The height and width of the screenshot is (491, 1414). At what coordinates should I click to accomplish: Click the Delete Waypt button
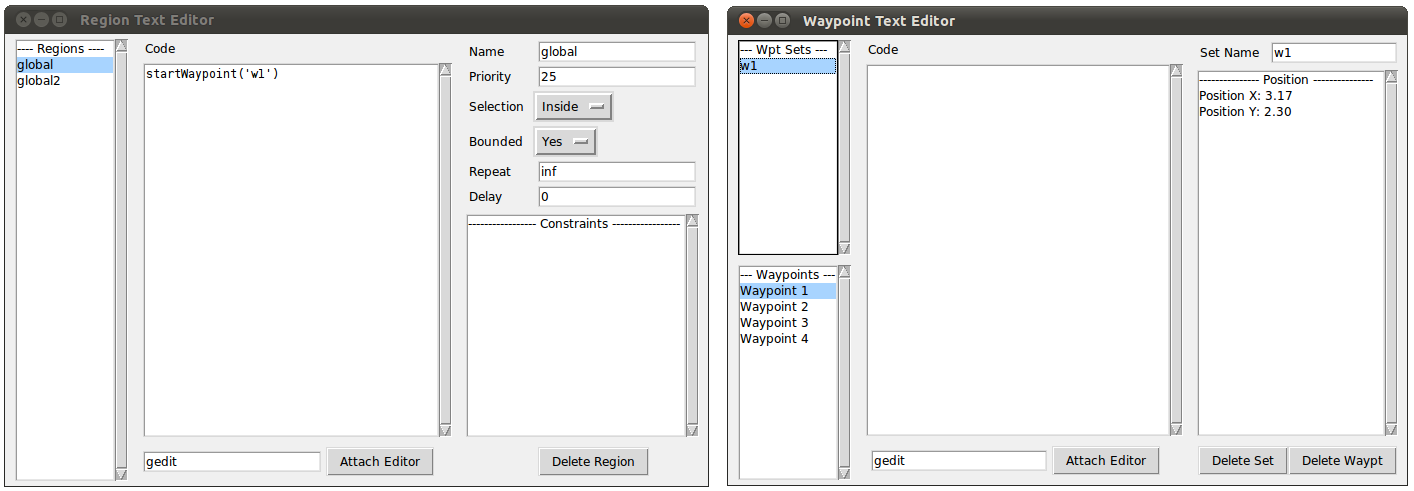(x=1342, y=460)
